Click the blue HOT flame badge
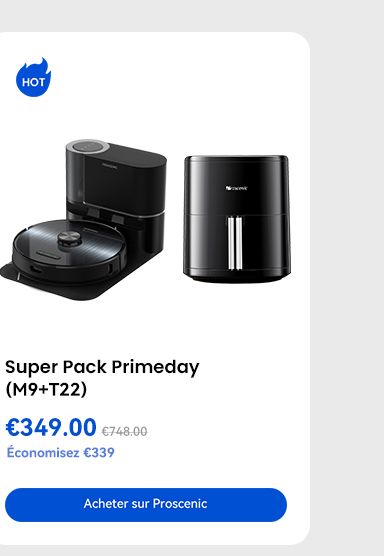Screen dimensions: 384x556 pyautogui.click(x=33, y=78)
